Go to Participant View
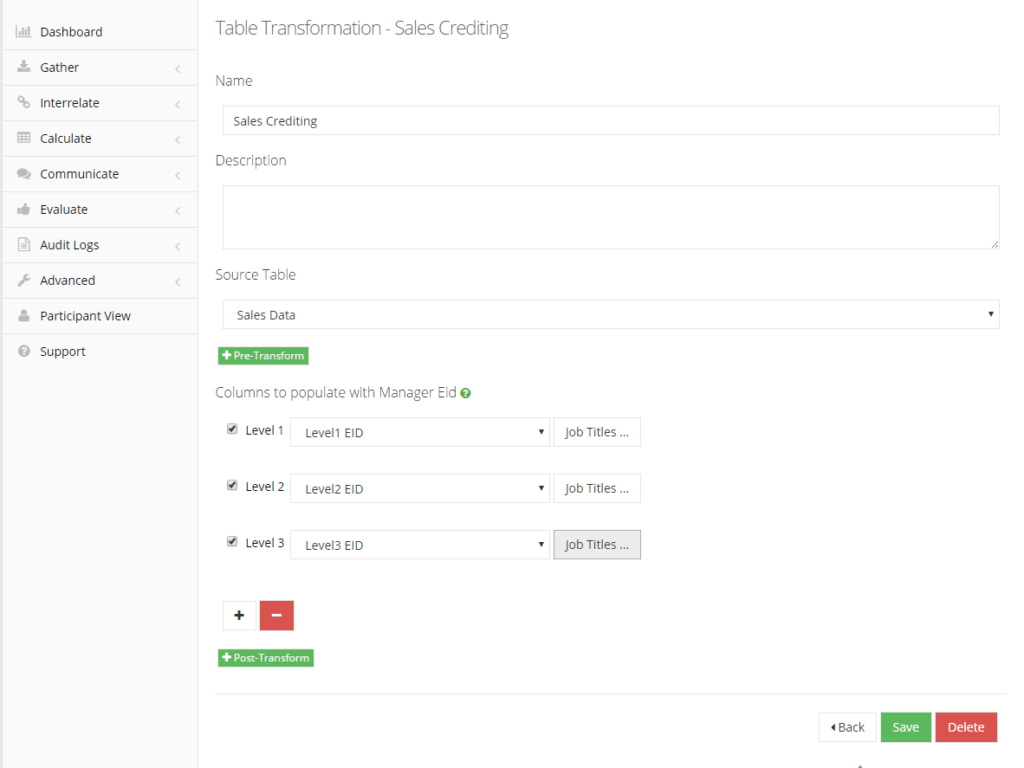The height and width of the screenshot is (768, 1024). 100,316
